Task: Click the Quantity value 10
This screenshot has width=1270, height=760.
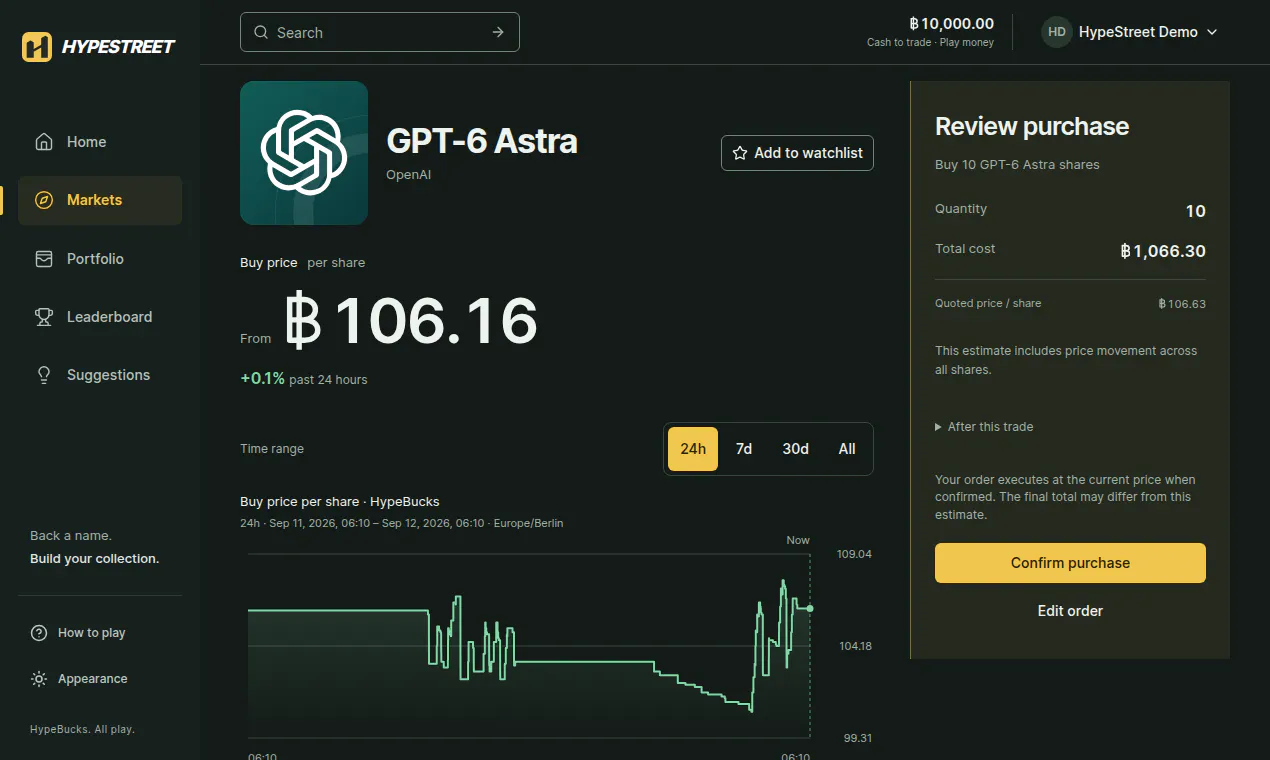Action: tap(1195, 211)
